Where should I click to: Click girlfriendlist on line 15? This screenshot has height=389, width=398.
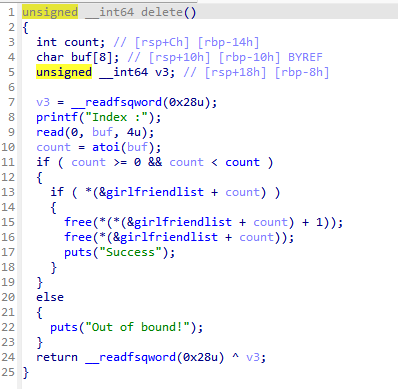click(183, 222)
